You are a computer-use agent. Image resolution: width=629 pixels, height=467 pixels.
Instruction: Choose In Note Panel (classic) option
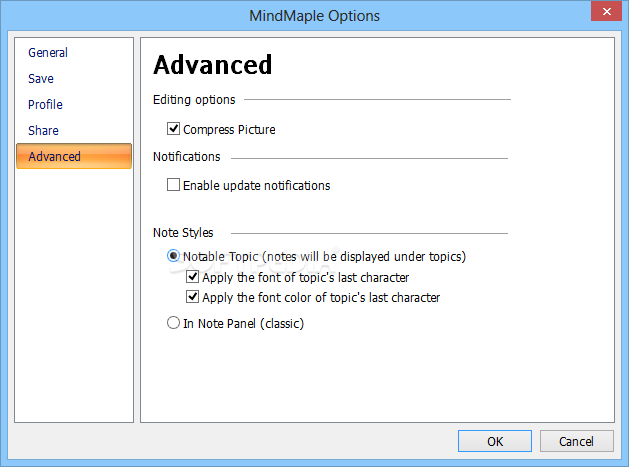pyautogui.click(x=174, y=324)
